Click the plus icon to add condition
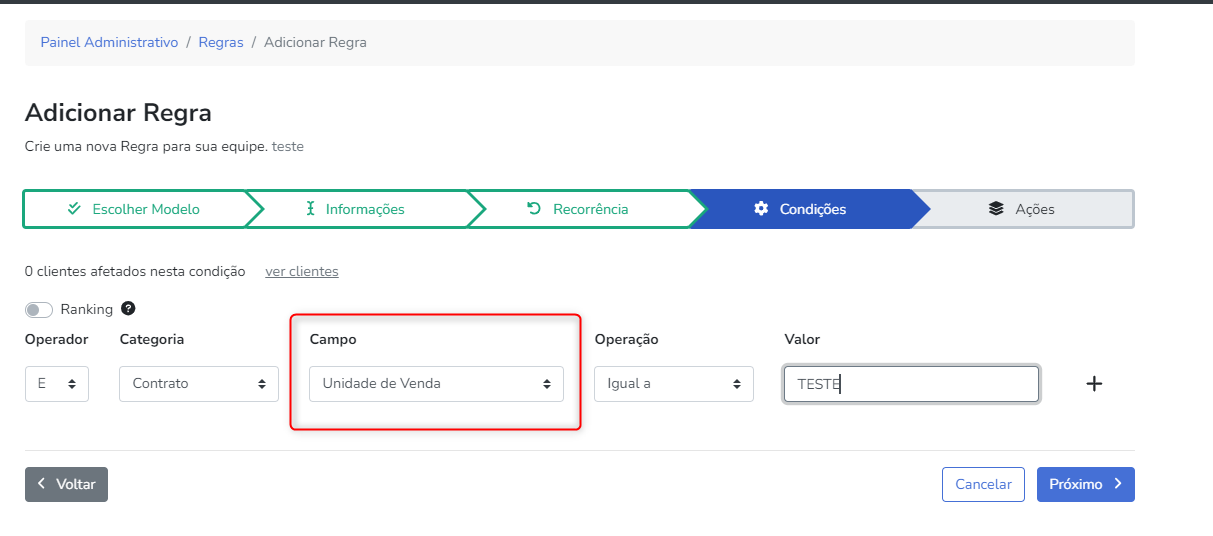 (x=1094, y=384)
